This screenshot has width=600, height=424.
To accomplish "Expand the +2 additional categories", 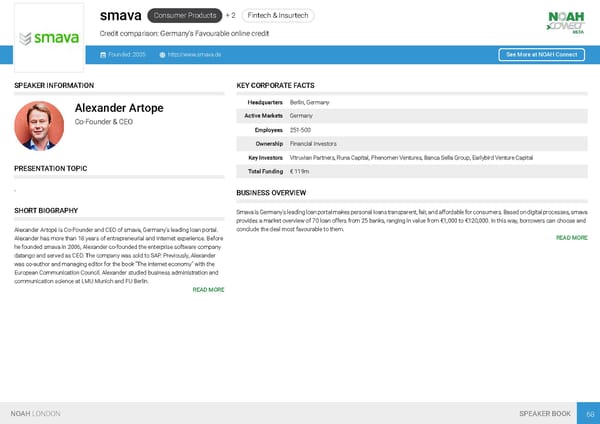I will [231, 16].
